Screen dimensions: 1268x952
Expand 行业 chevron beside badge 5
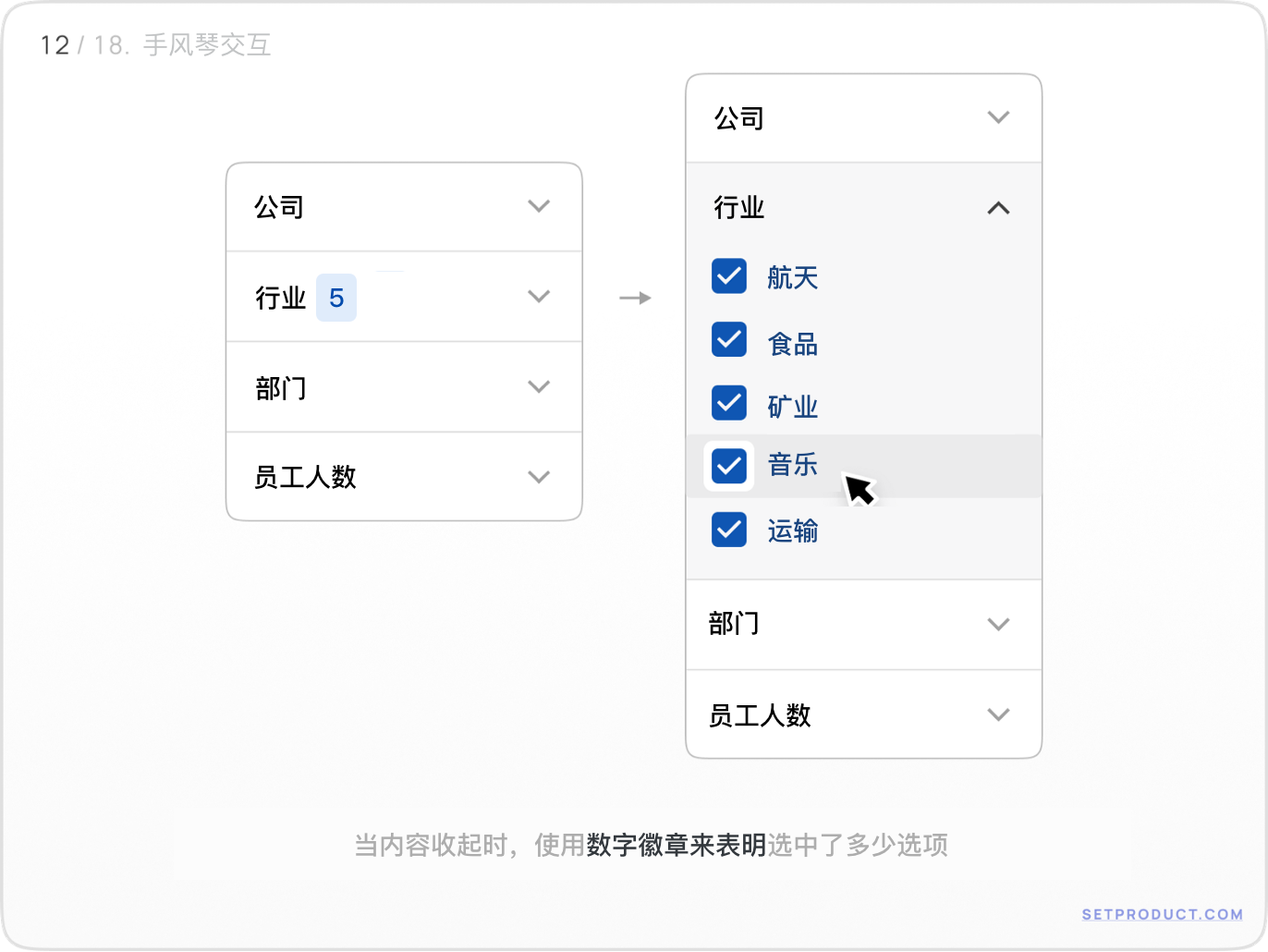(x=539, y=297)
